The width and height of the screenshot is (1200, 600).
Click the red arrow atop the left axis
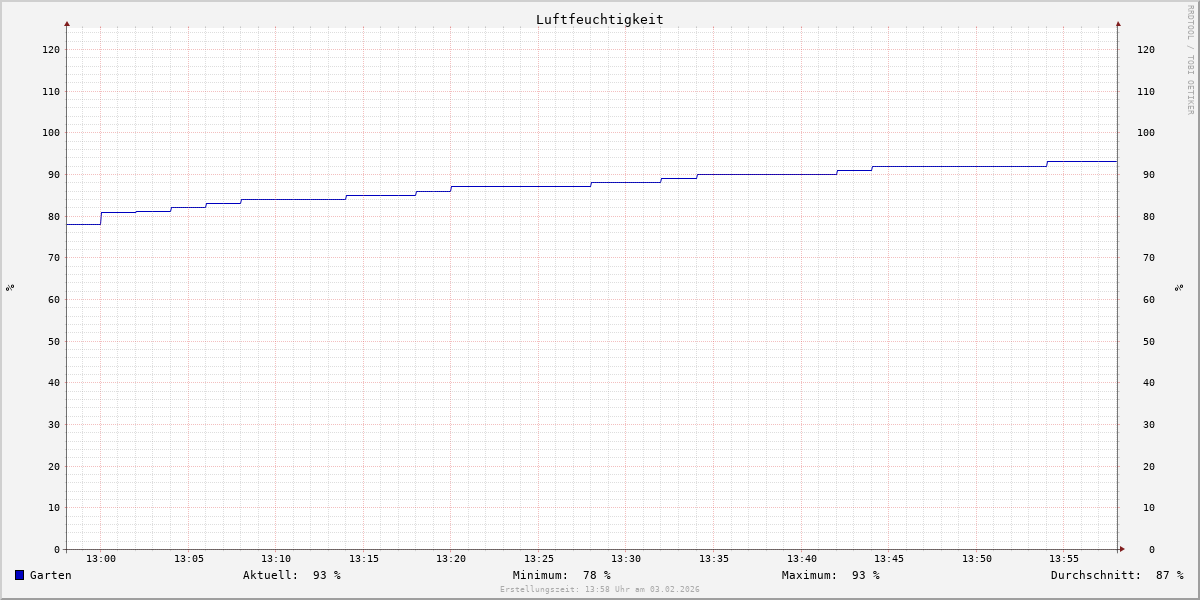[67, 23]
